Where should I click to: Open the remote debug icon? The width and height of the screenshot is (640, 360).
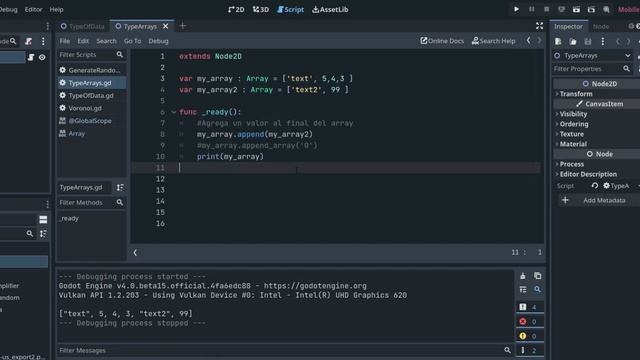click(562, 9)
